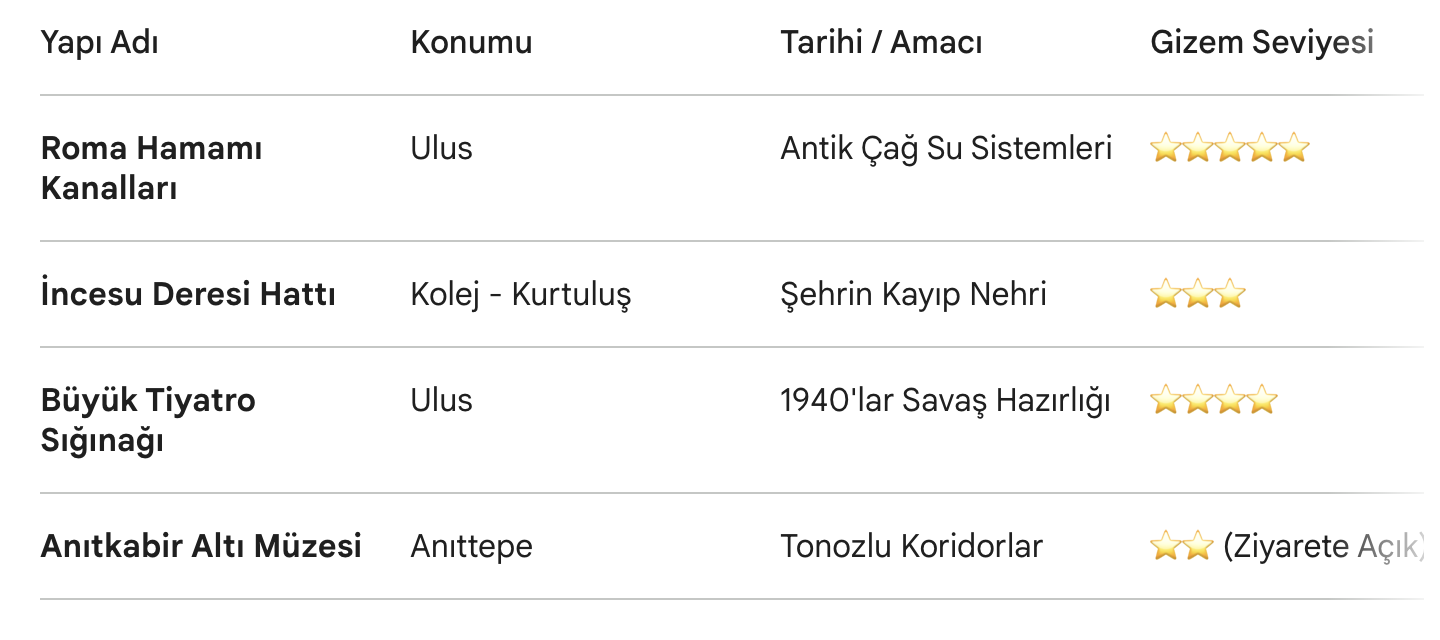Click the "Yapı Adı" column header
Image resolution: width=1440 pixels, height=640 pixels.
pos(100,43)
